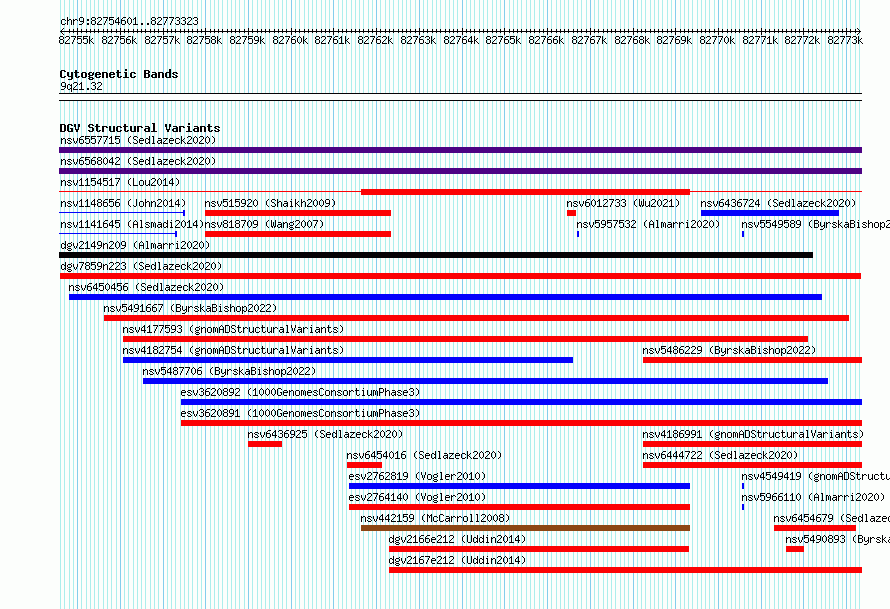Click the DGV Structural Variants track title

click(140, 128)
